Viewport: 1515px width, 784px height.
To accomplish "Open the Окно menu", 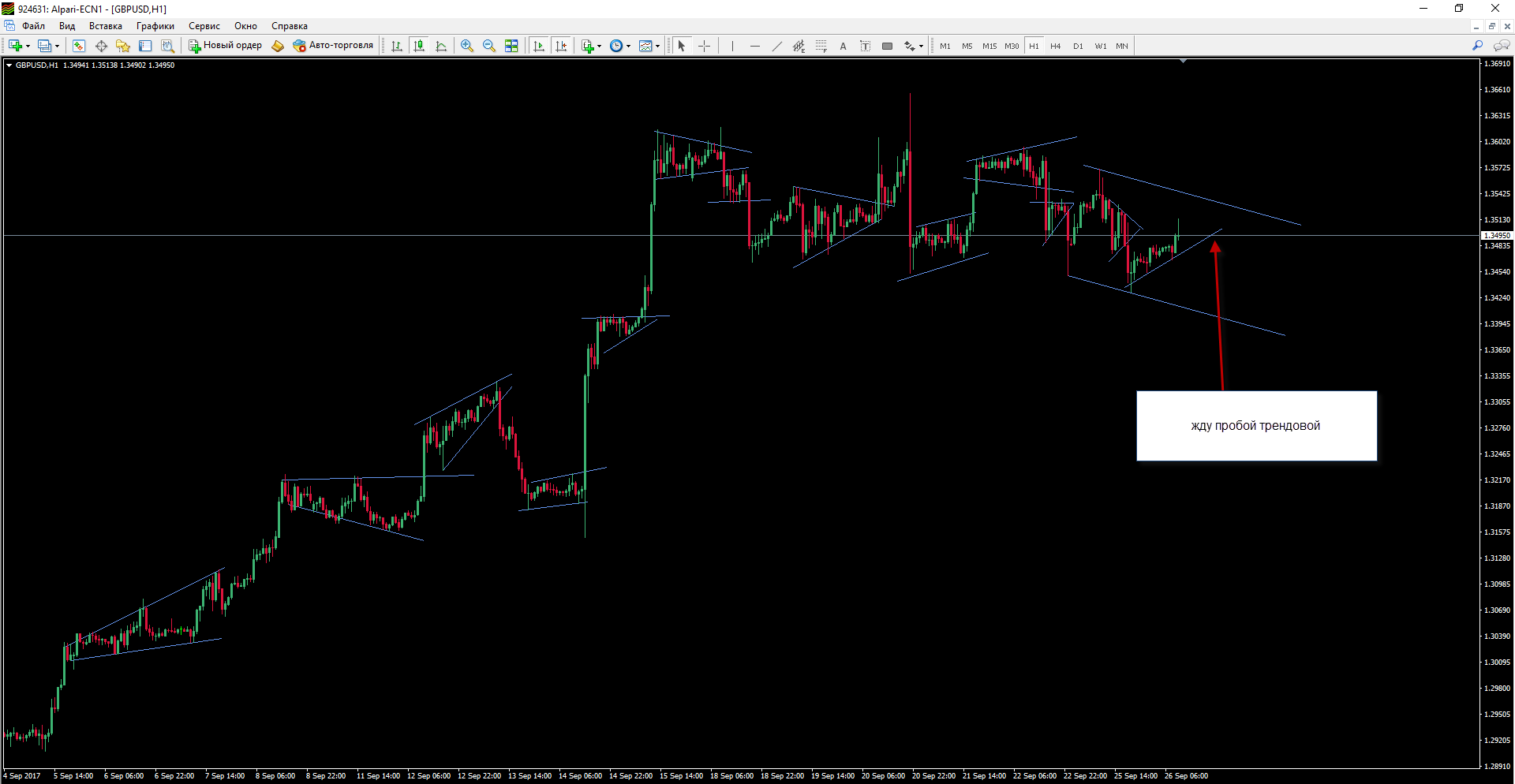I will coord(245,26).
